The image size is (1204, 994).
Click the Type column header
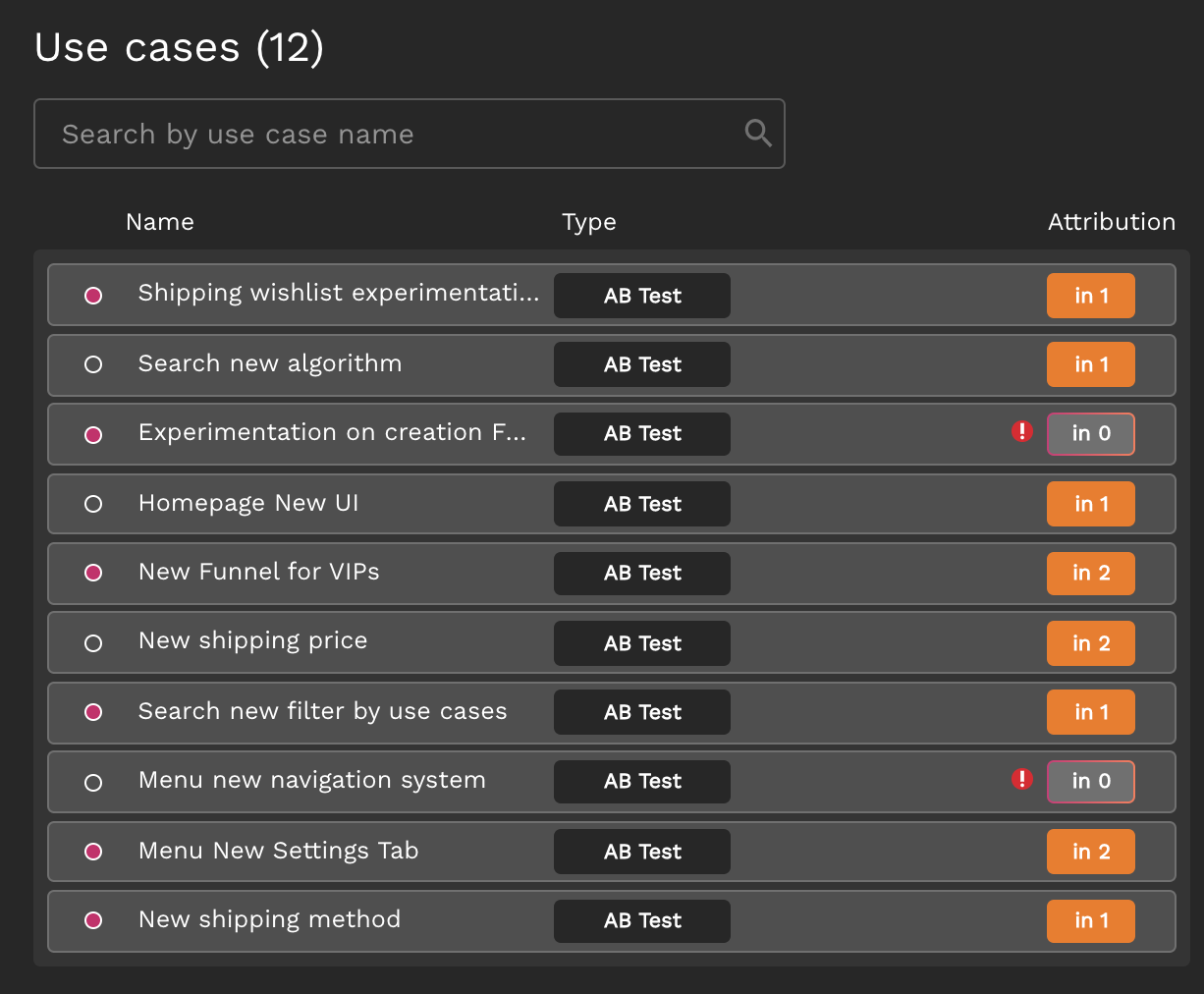click(589, 223)
